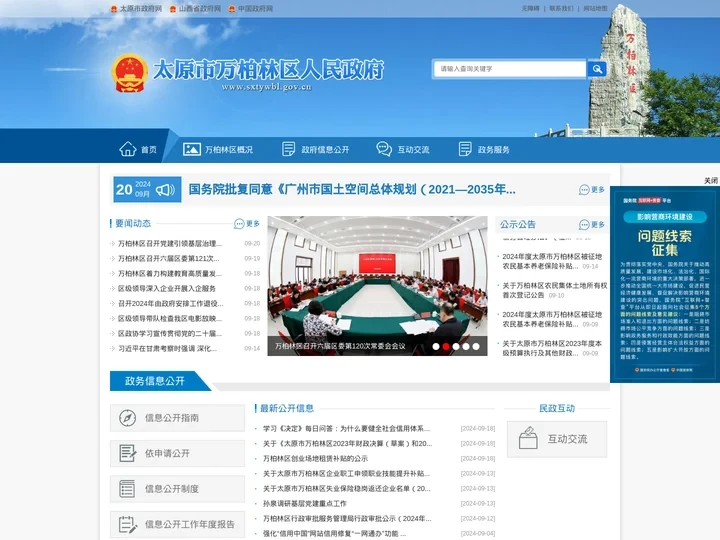Click the compass icon for 信息公开指南

(128, 418)
